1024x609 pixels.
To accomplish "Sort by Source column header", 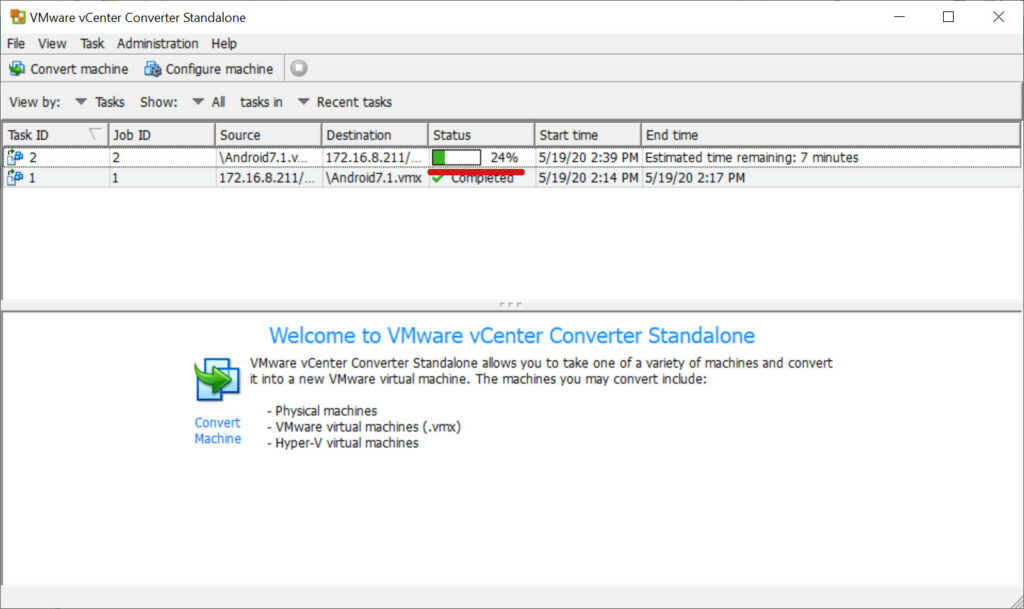I will [x=268, y=135].
